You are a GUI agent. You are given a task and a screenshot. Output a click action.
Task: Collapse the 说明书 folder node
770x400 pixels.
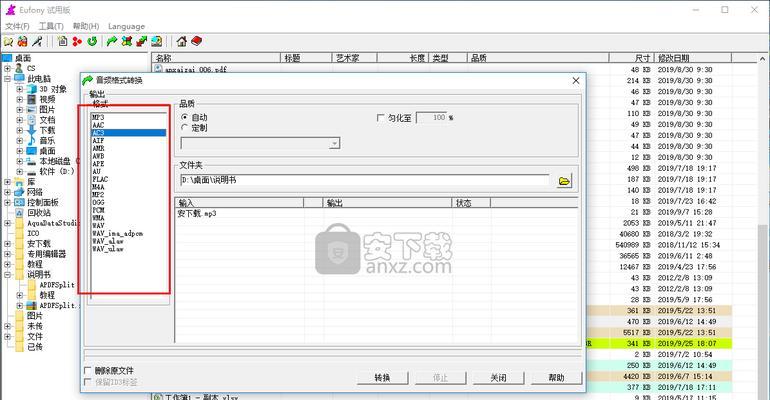click(x=7, y=274)
